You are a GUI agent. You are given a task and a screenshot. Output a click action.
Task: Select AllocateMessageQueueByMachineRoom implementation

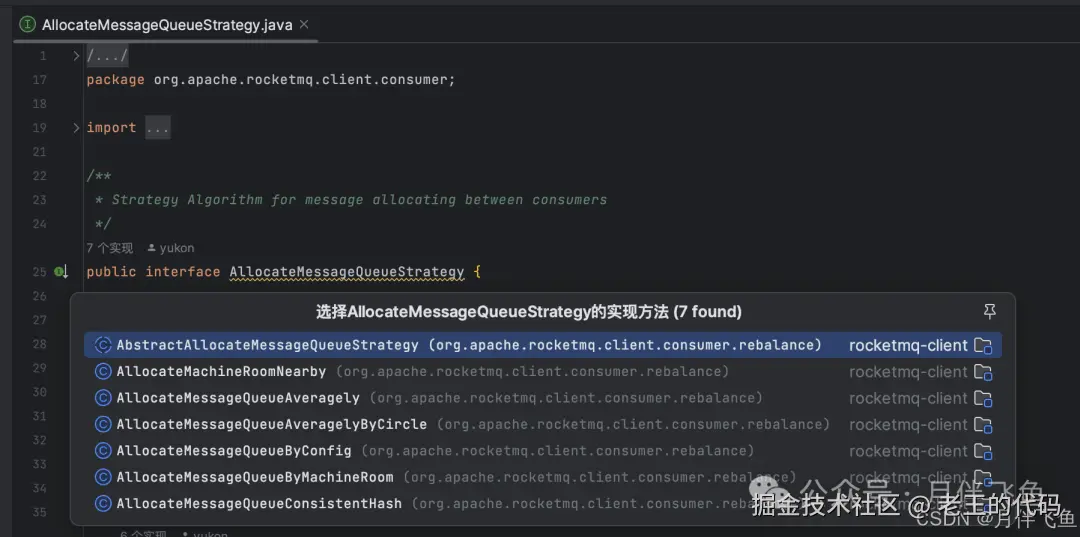(x=543, y=477)
